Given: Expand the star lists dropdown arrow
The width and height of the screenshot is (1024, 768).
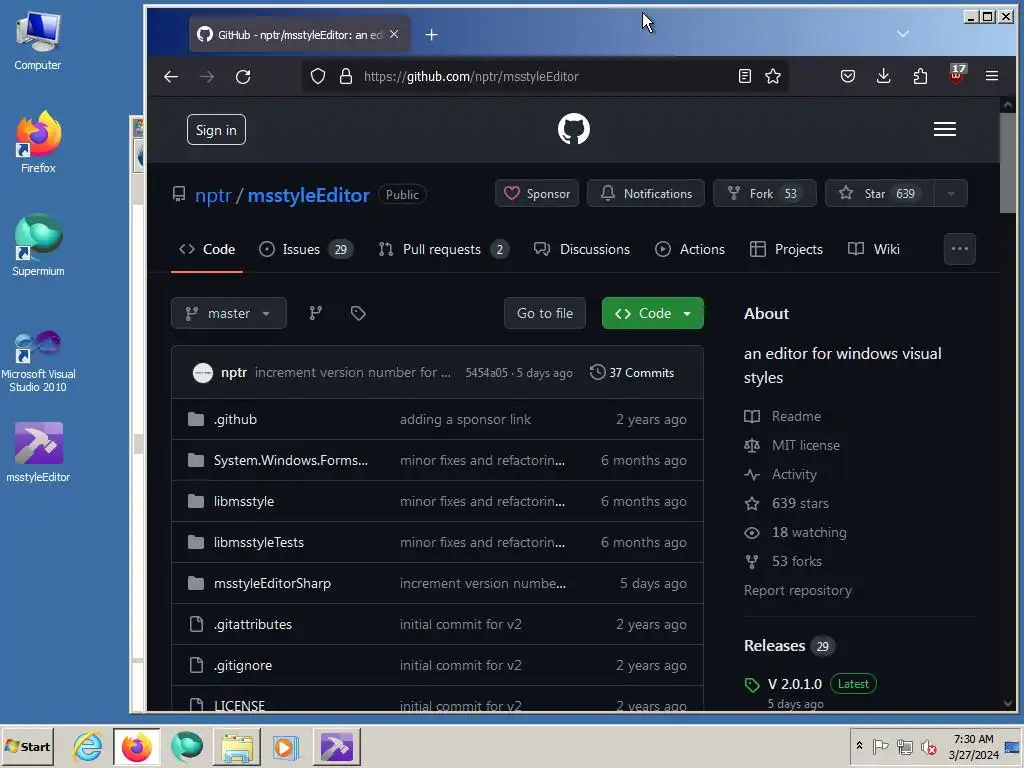Looking at the screenshot, I should [x=951, y=193].
